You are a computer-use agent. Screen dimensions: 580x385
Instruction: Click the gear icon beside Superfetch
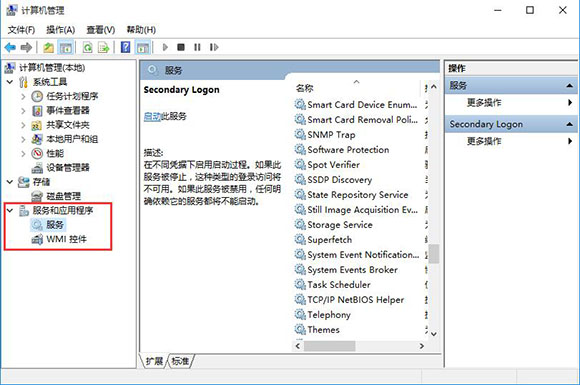coord(300,239)
